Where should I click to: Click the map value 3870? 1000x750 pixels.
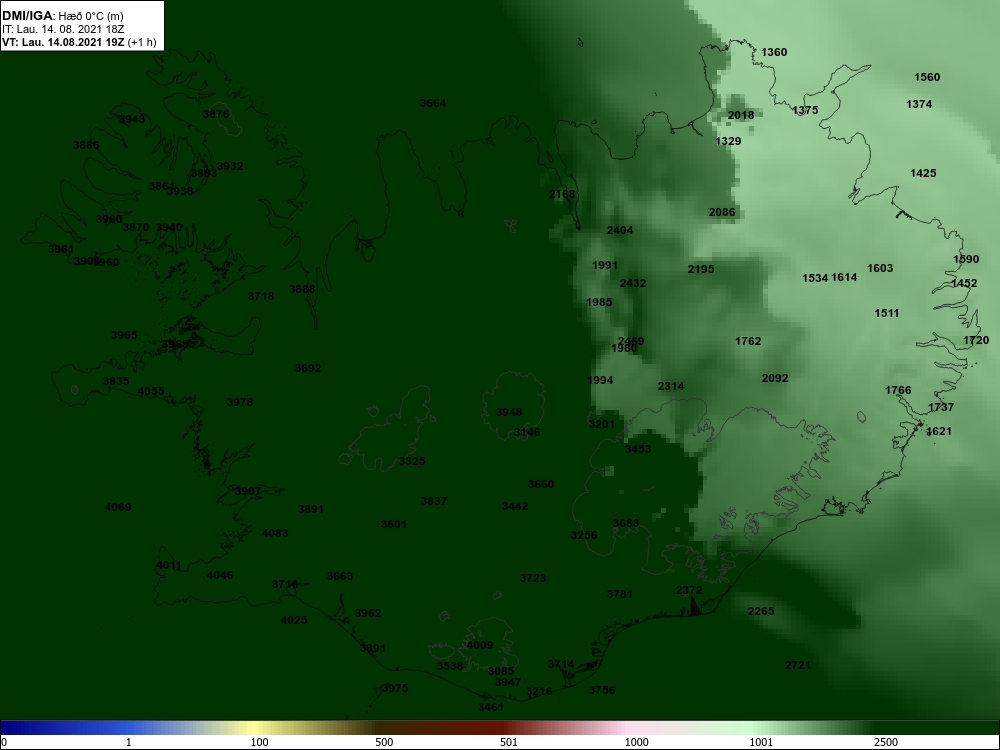pos(136,227)
